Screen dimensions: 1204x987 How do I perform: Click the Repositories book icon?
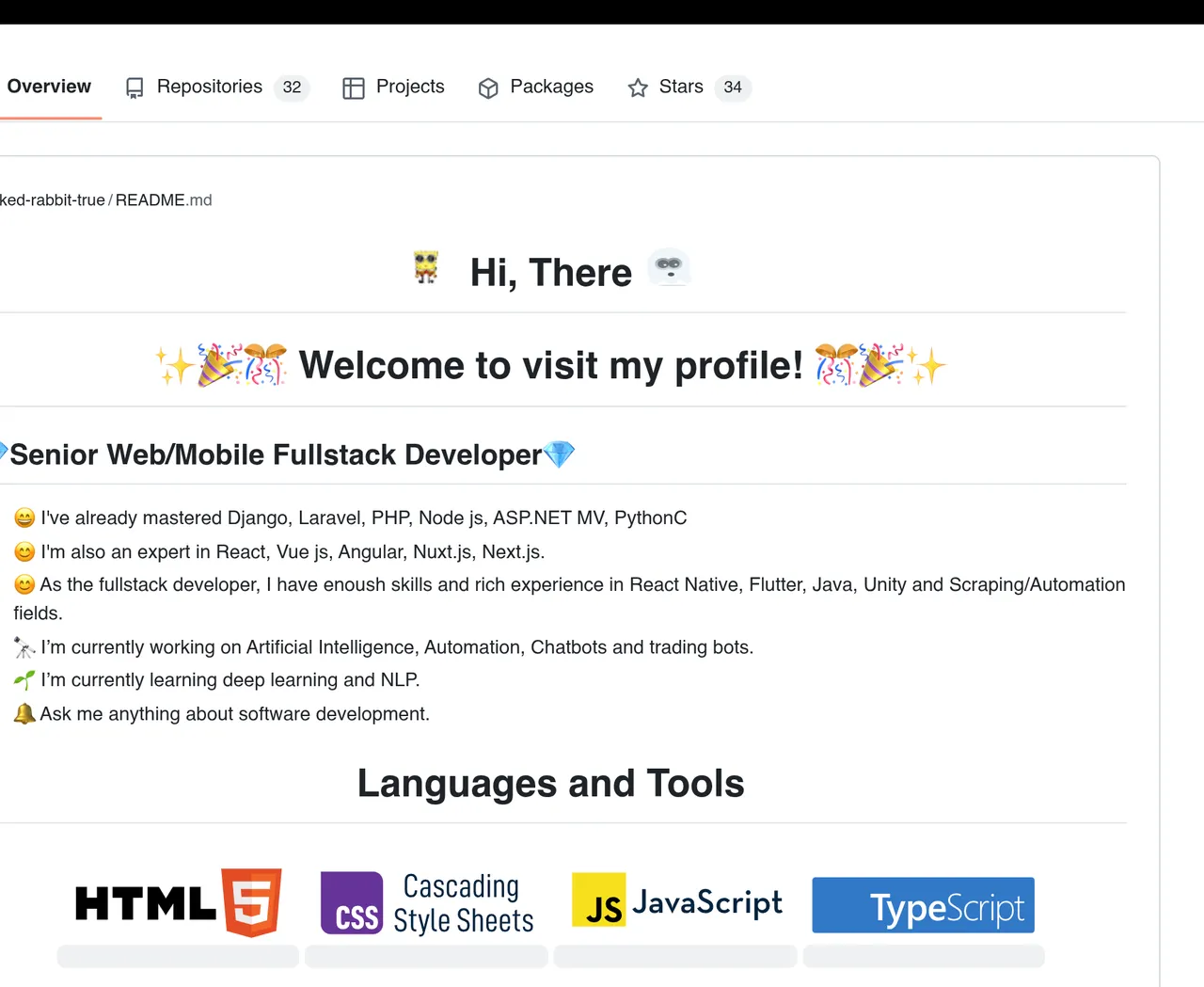(135, 88)
